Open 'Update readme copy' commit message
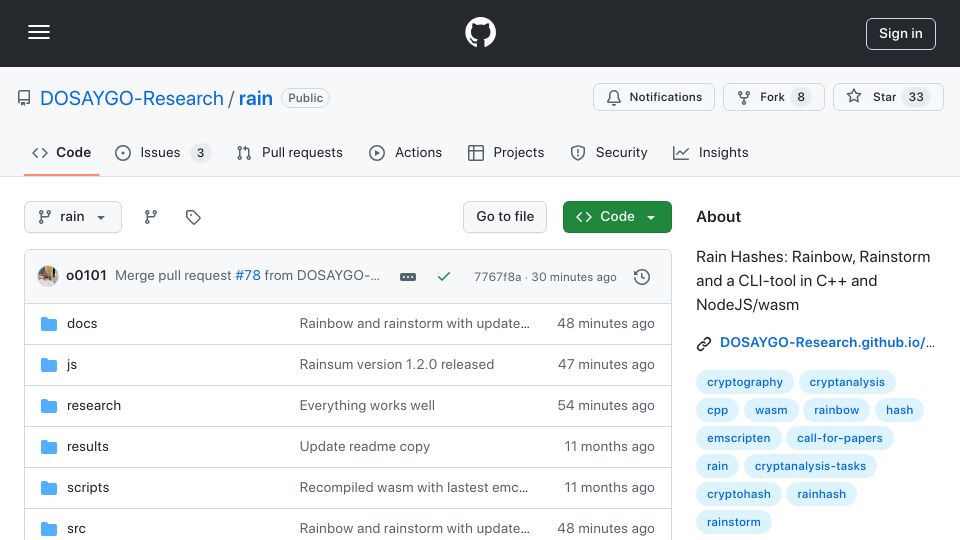Viewport: 960px width, 540px height. [365, 446]
